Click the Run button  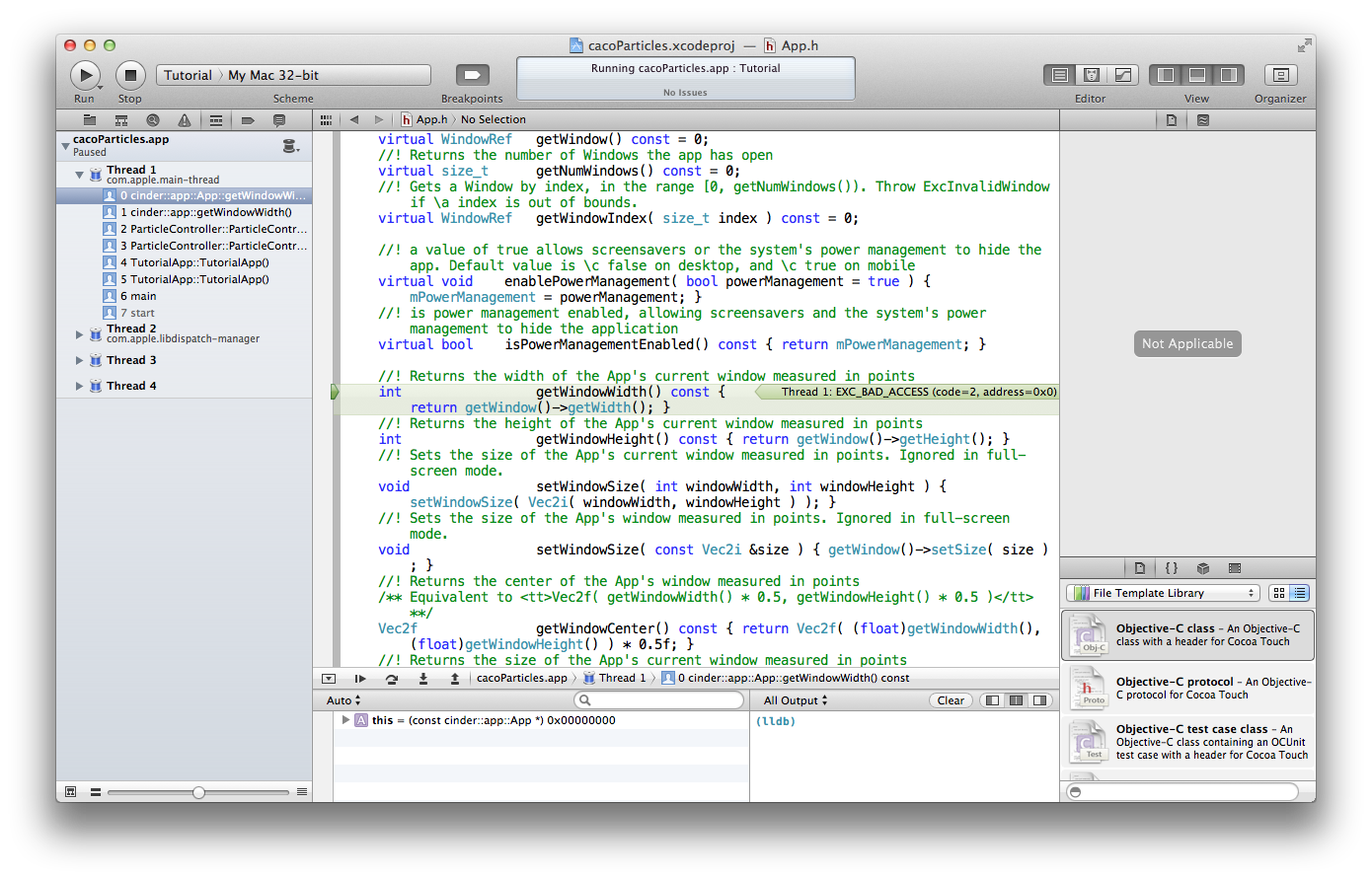pos(85,75)
